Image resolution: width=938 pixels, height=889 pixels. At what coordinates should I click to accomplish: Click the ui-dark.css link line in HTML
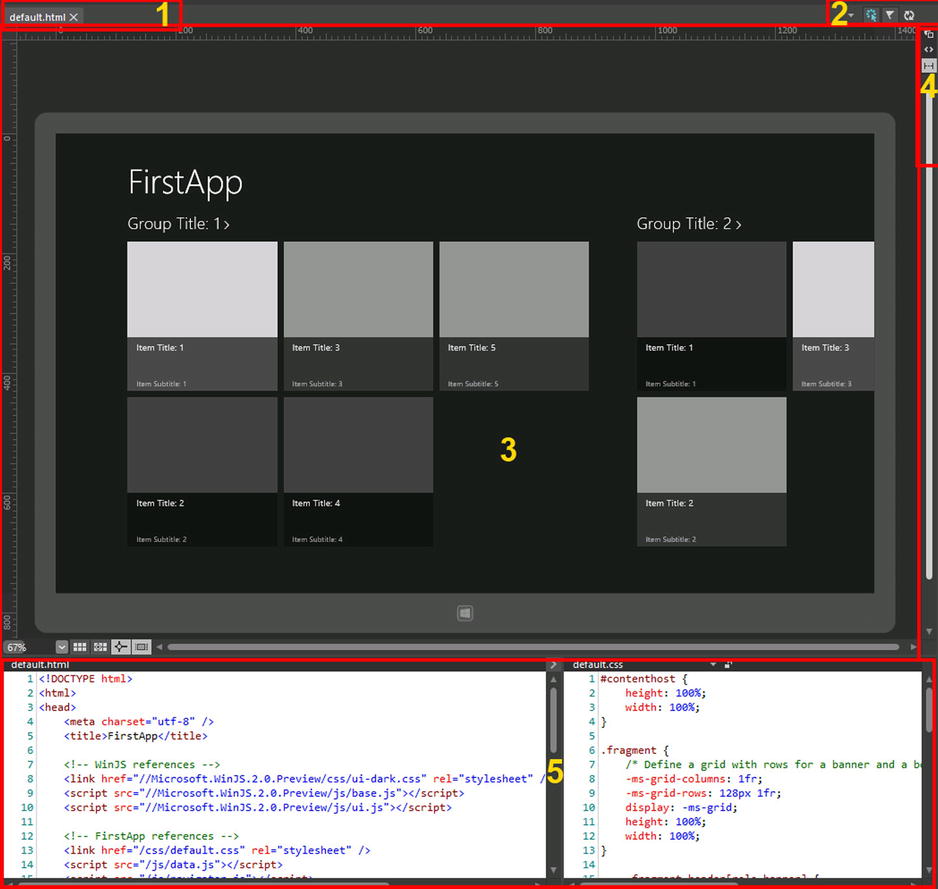(x=304, y=780)
